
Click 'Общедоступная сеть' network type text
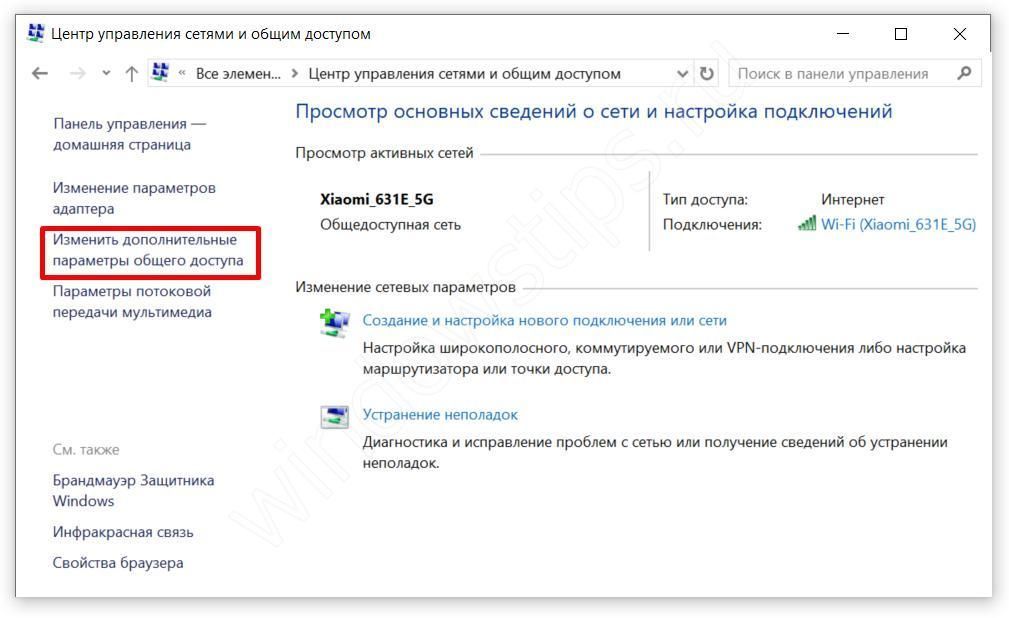(391, 225)
